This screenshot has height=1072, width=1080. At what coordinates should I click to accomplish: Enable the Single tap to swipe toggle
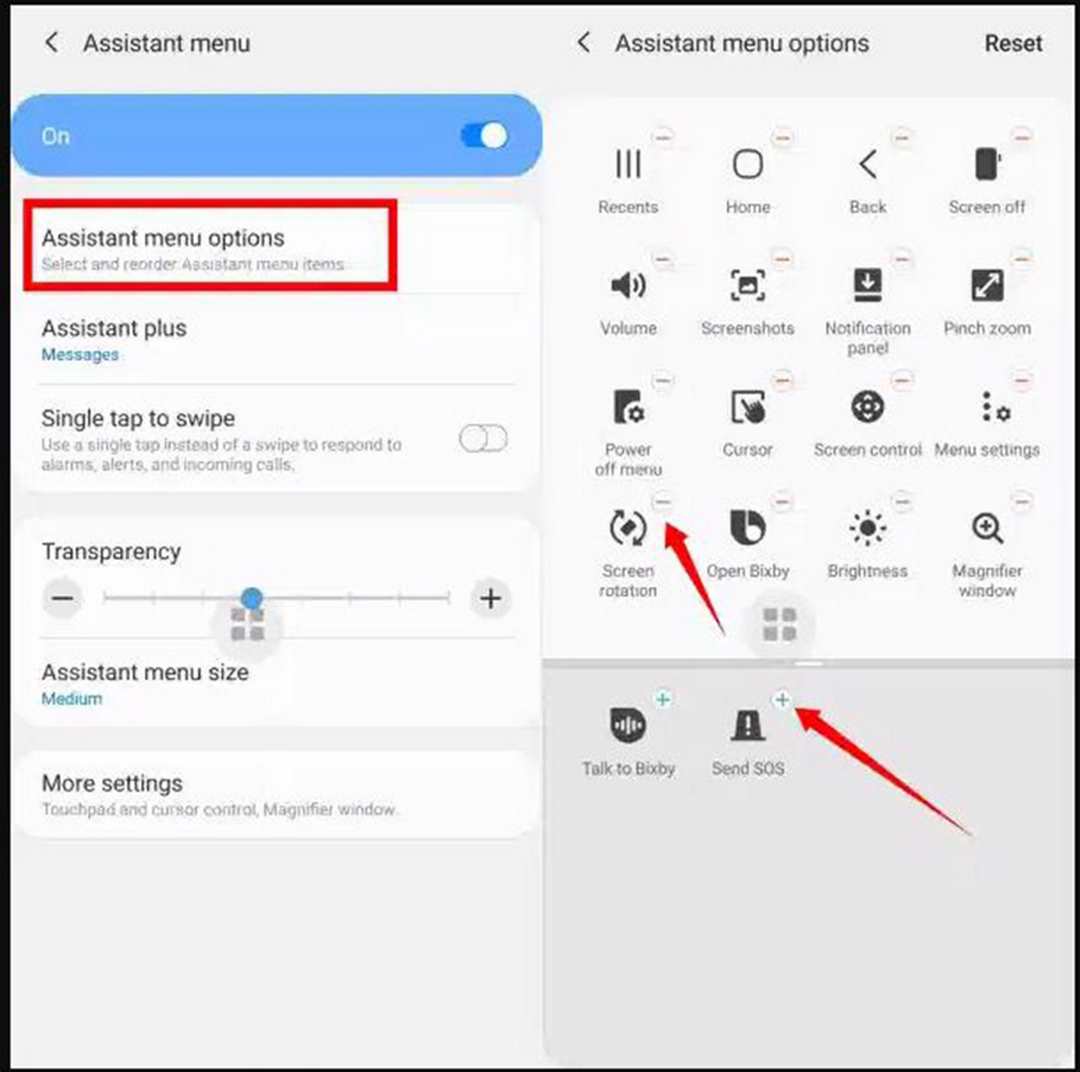point(484,438)
